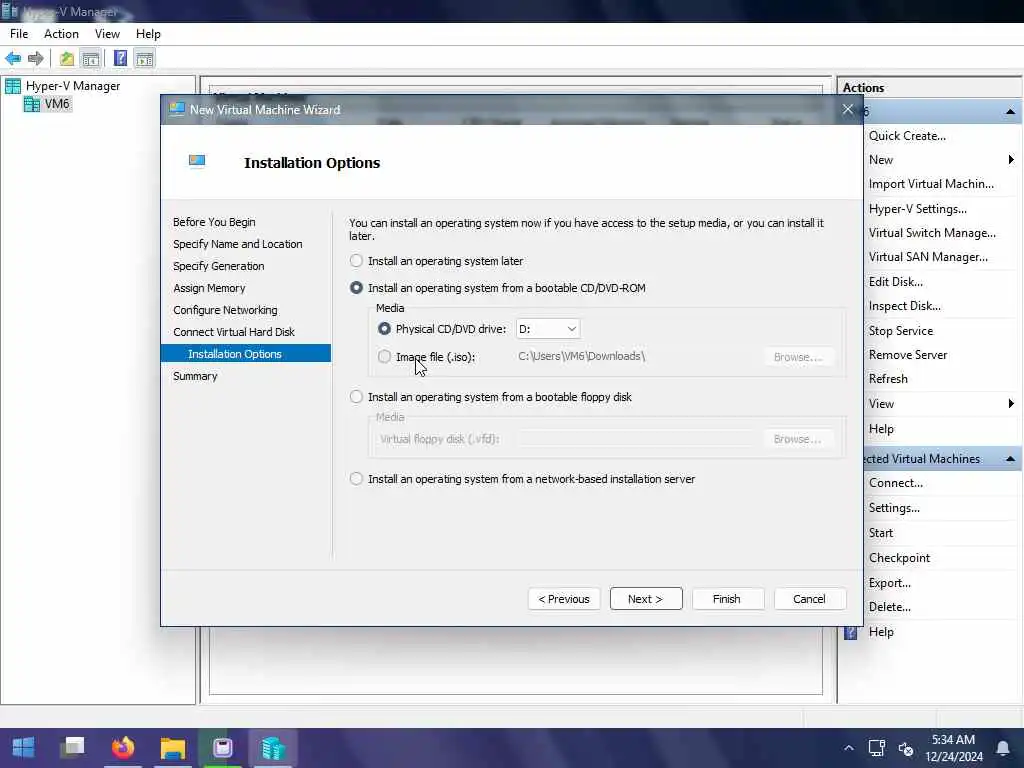Image resolution: width=1024 pixels, height=768 pixels.
Task: Click the Hyper-V Manager taskbar icon
Action: (x=273, y=748)
